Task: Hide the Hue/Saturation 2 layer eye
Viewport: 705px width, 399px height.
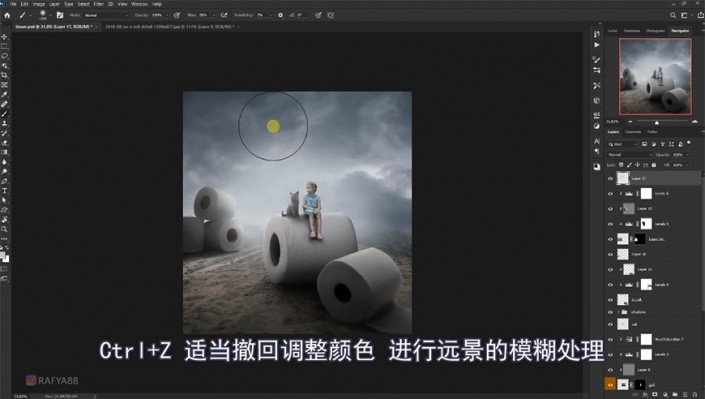Action: pos(610,340)
